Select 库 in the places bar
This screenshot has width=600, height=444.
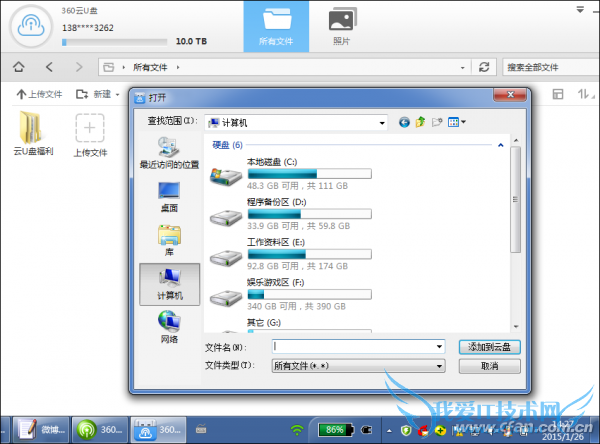(x=169, y=240)
